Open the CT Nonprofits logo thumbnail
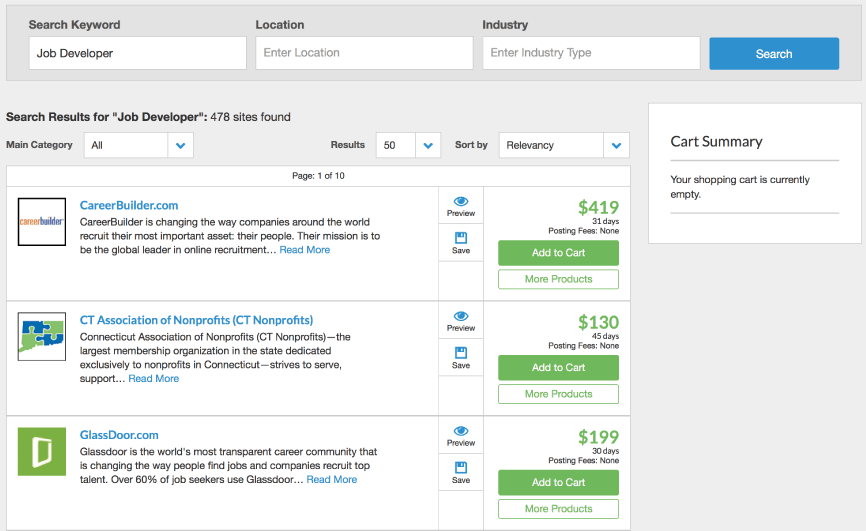866x531 pixels. 41,337
